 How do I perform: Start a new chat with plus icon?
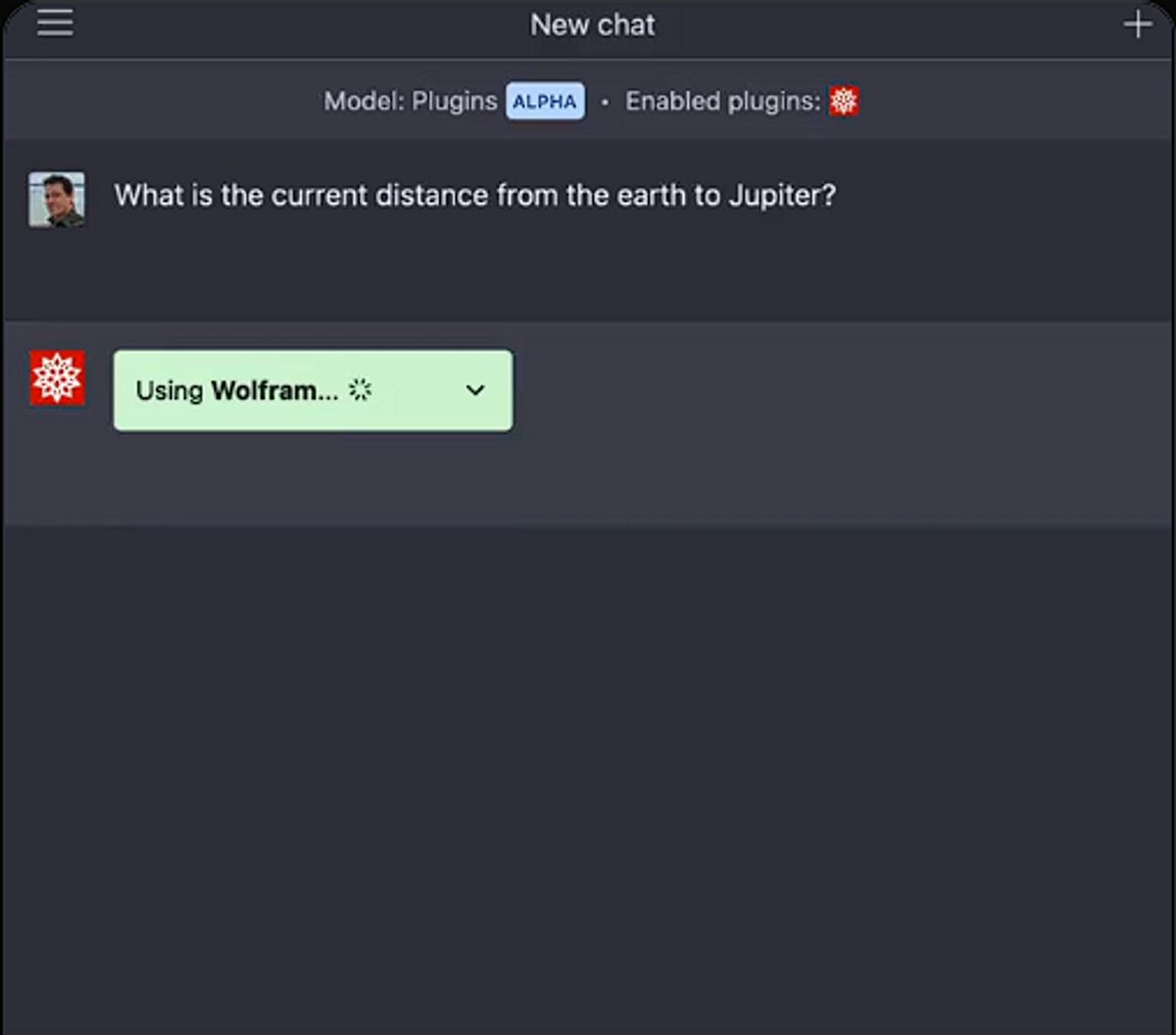[x=1137, y=25]
